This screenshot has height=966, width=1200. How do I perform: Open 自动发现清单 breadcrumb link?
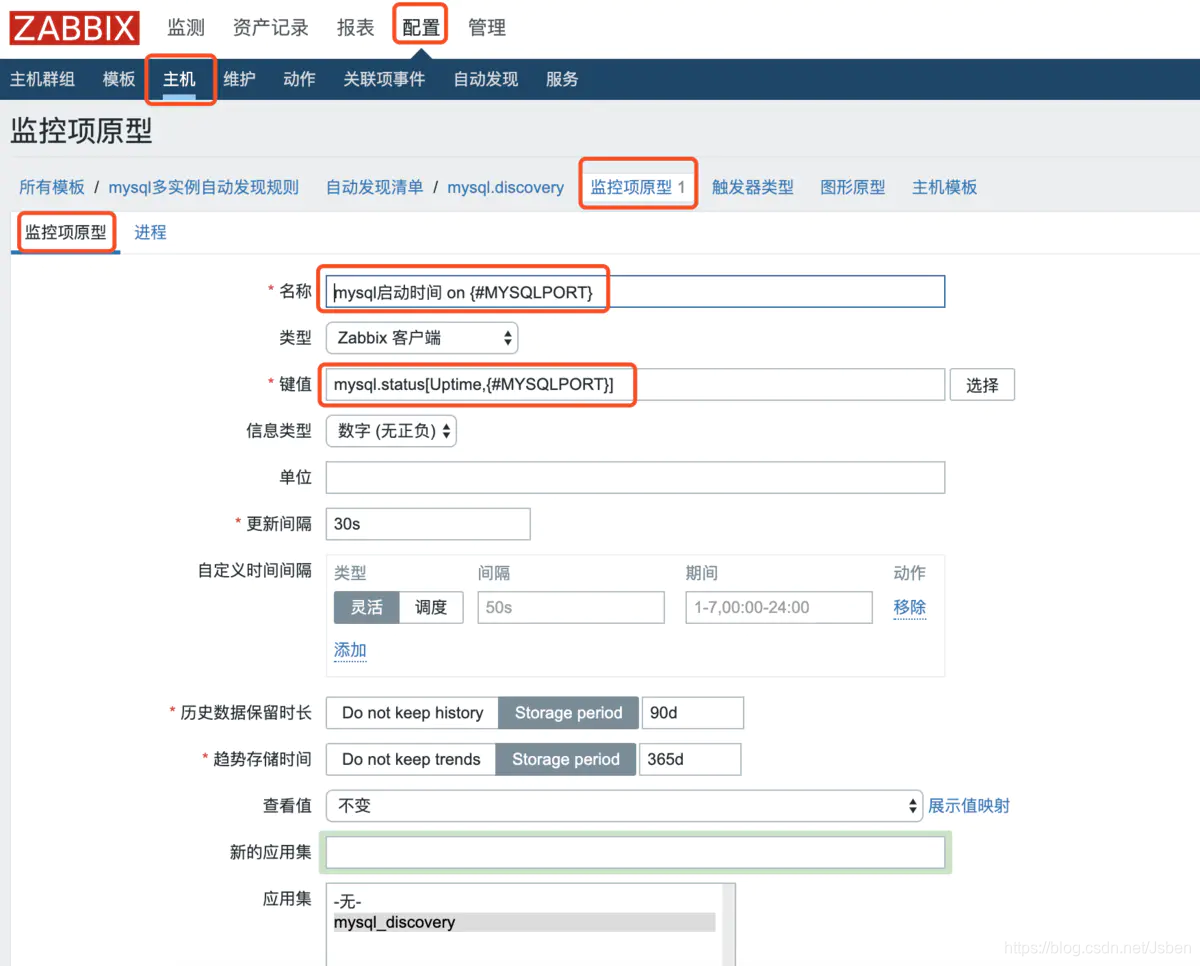point(375,187)
